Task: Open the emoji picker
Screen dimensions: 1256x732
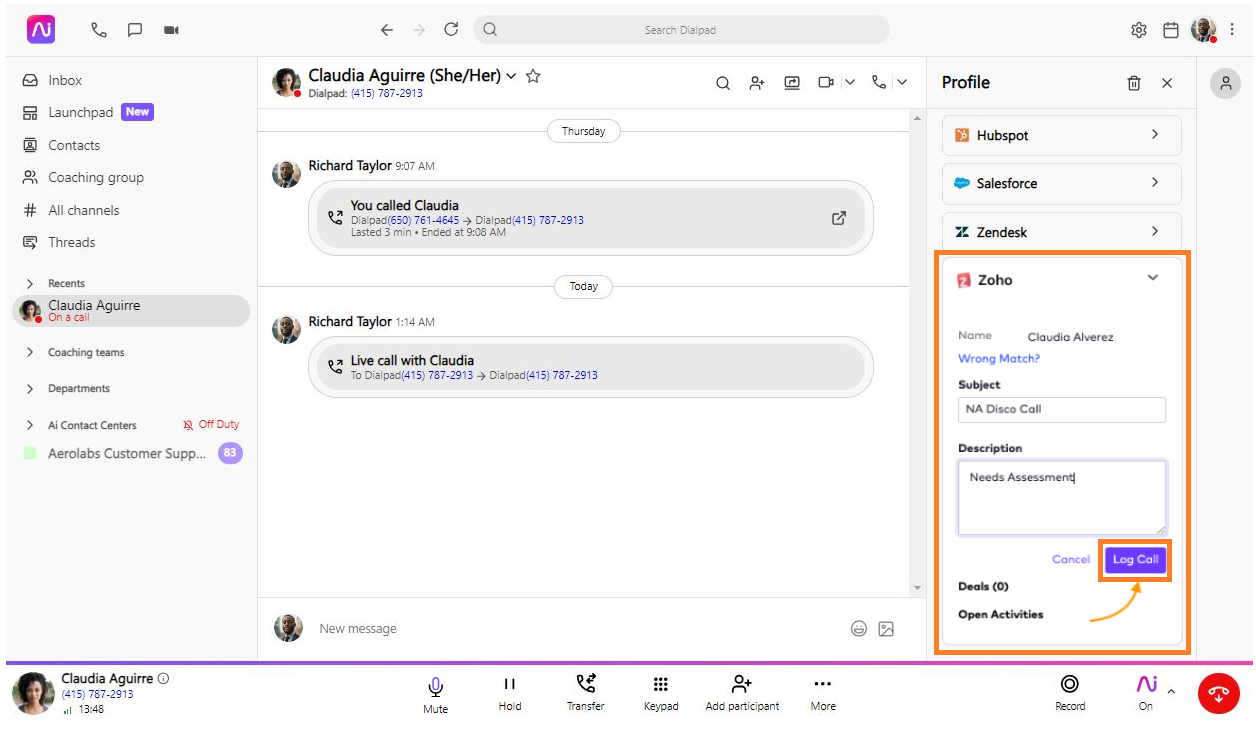Action: click(858, 629)
